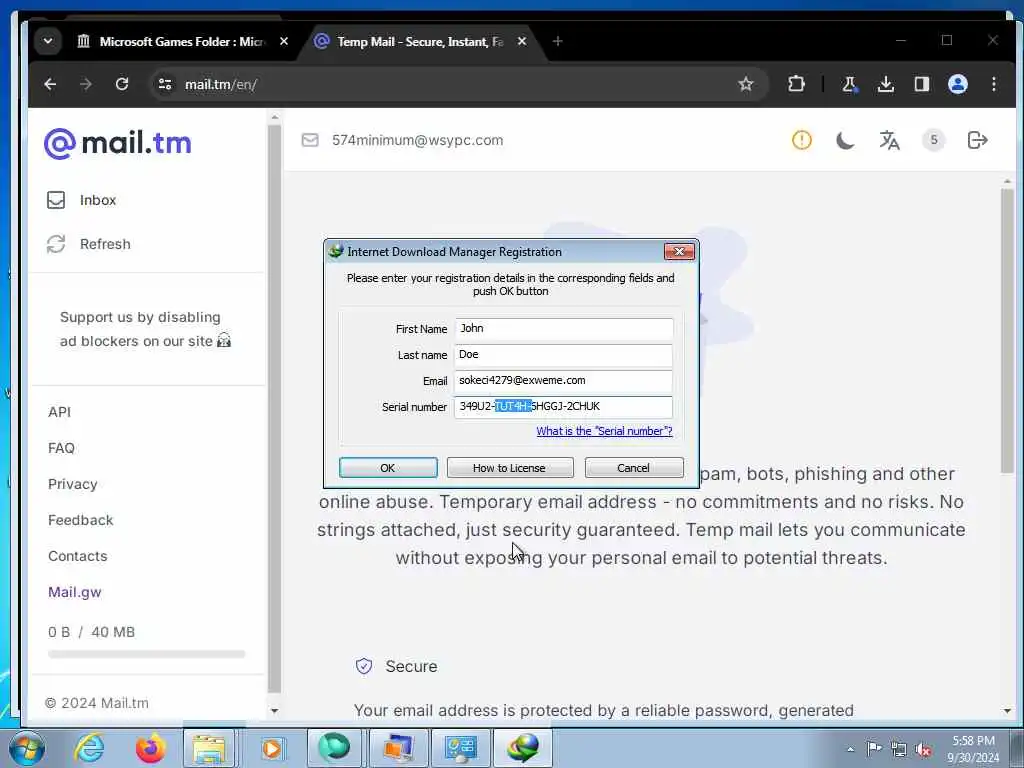Click the orange warning alert icon
The height and width of the screenshot is (768, 1024).
pos(801,140)
